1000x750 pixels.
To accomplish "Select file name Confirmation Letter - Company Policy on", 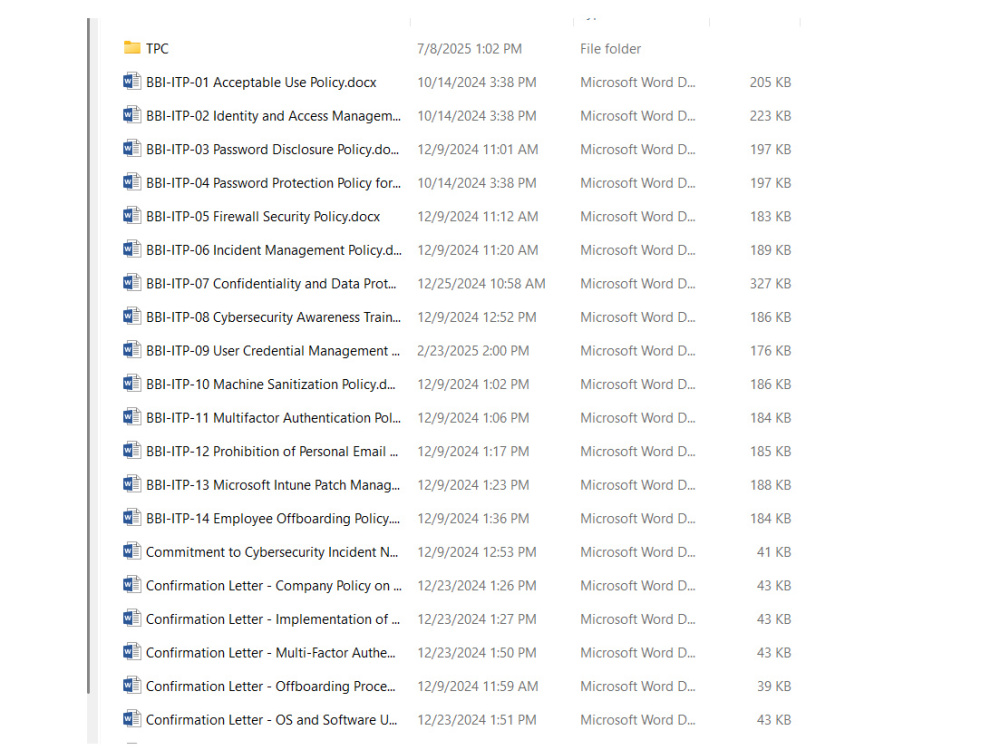I will [x=274, y=586].
